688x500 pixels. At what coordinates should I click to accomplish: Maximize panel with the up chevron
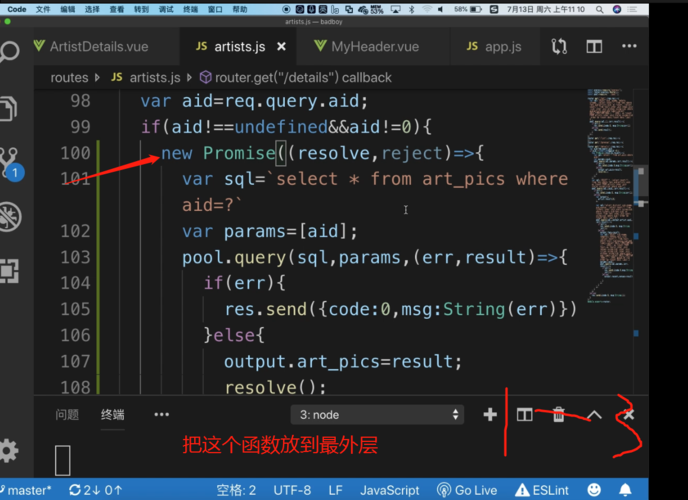pyautogui.click(x=594, y=414)
